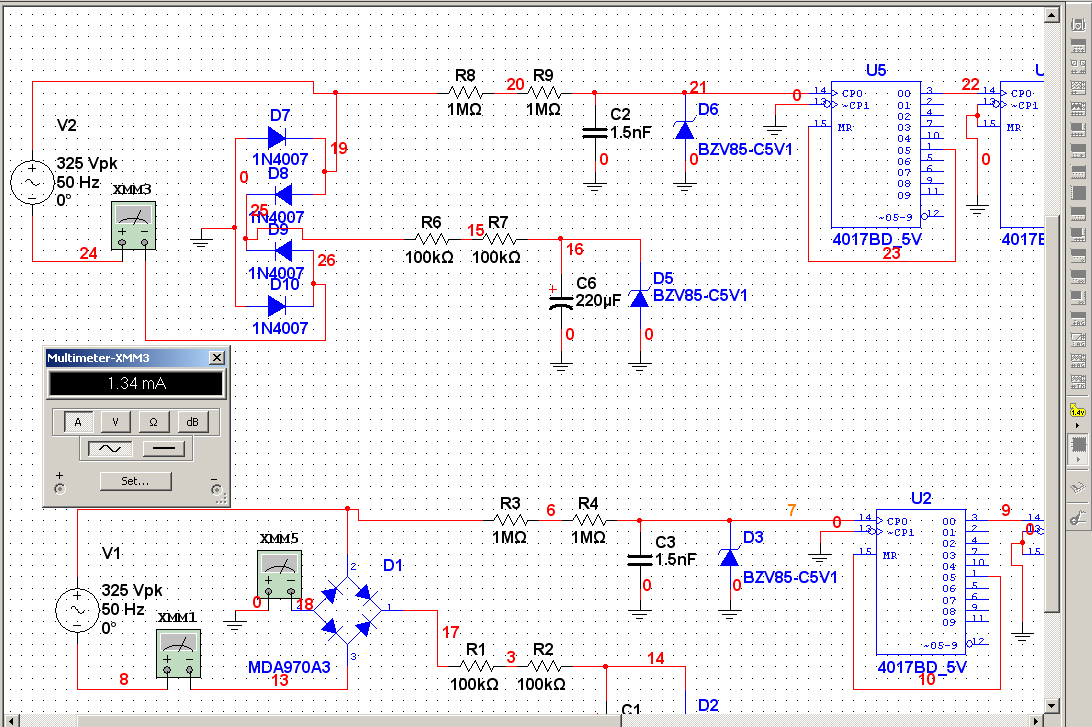This screenshot has width=1092, height=727.
Task: Click the XMM3 multimeter symbol on schematic
Action: pos(134,226)
